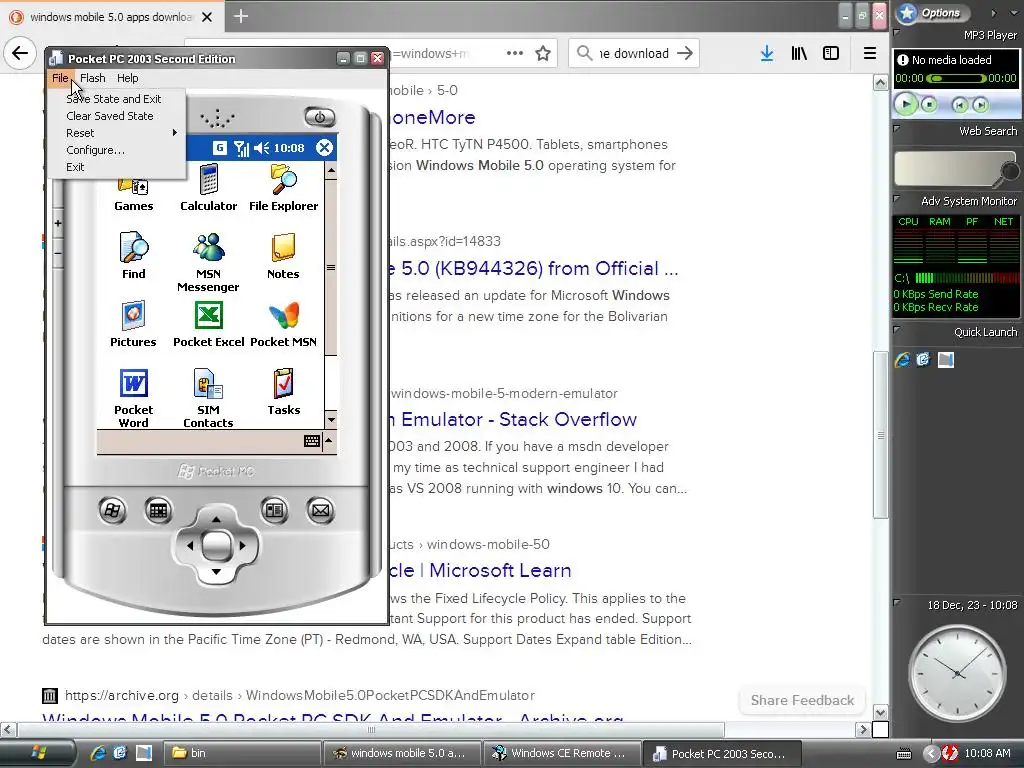
Task: Tap the emulator Calendar hardware button
Action: click(x=158, y=510)
